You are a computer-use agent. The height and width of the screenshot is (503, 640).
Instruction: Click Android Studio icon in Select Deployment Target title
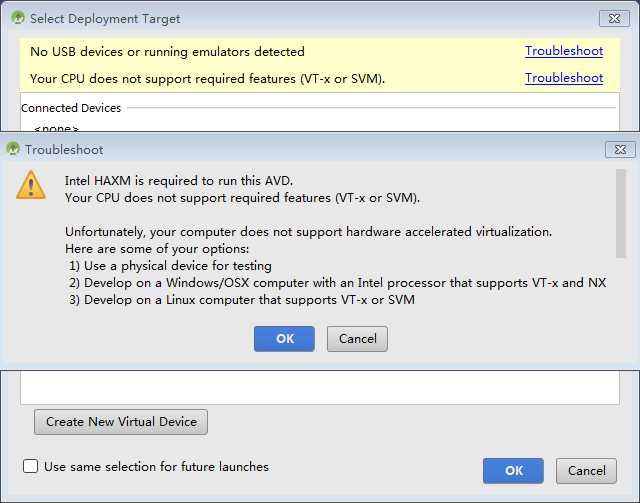click(18, 18)
